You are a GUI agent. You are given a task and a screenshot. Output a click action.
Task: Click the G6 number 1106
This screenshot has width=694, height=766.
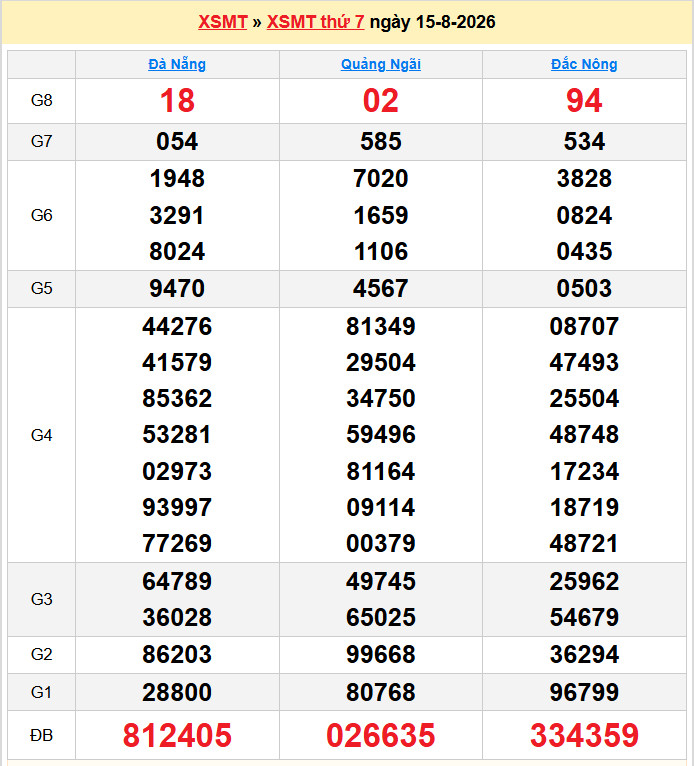381,252
